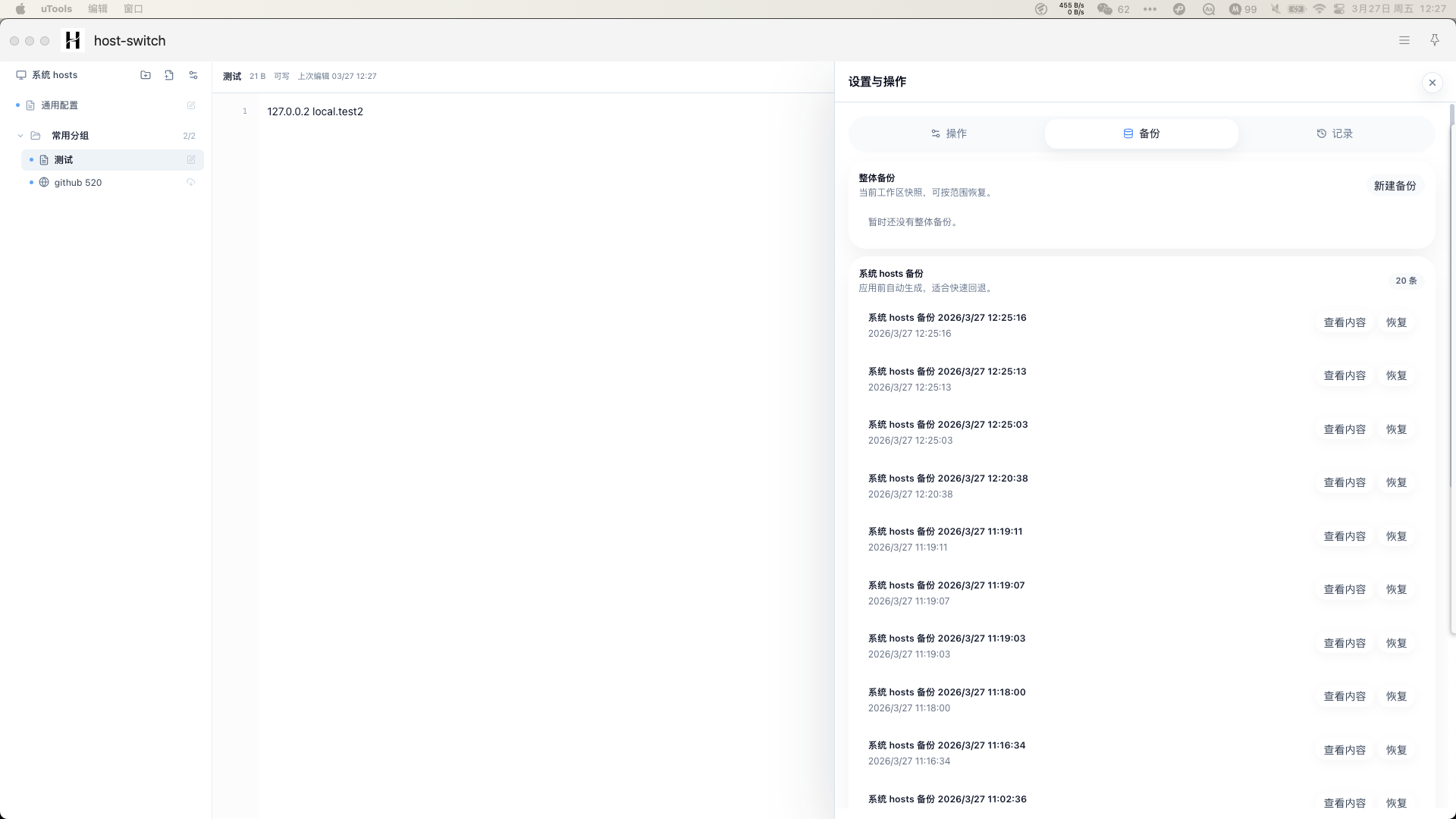
Task: Click the pin icon in title bar
Action: tap(1434, 40)
